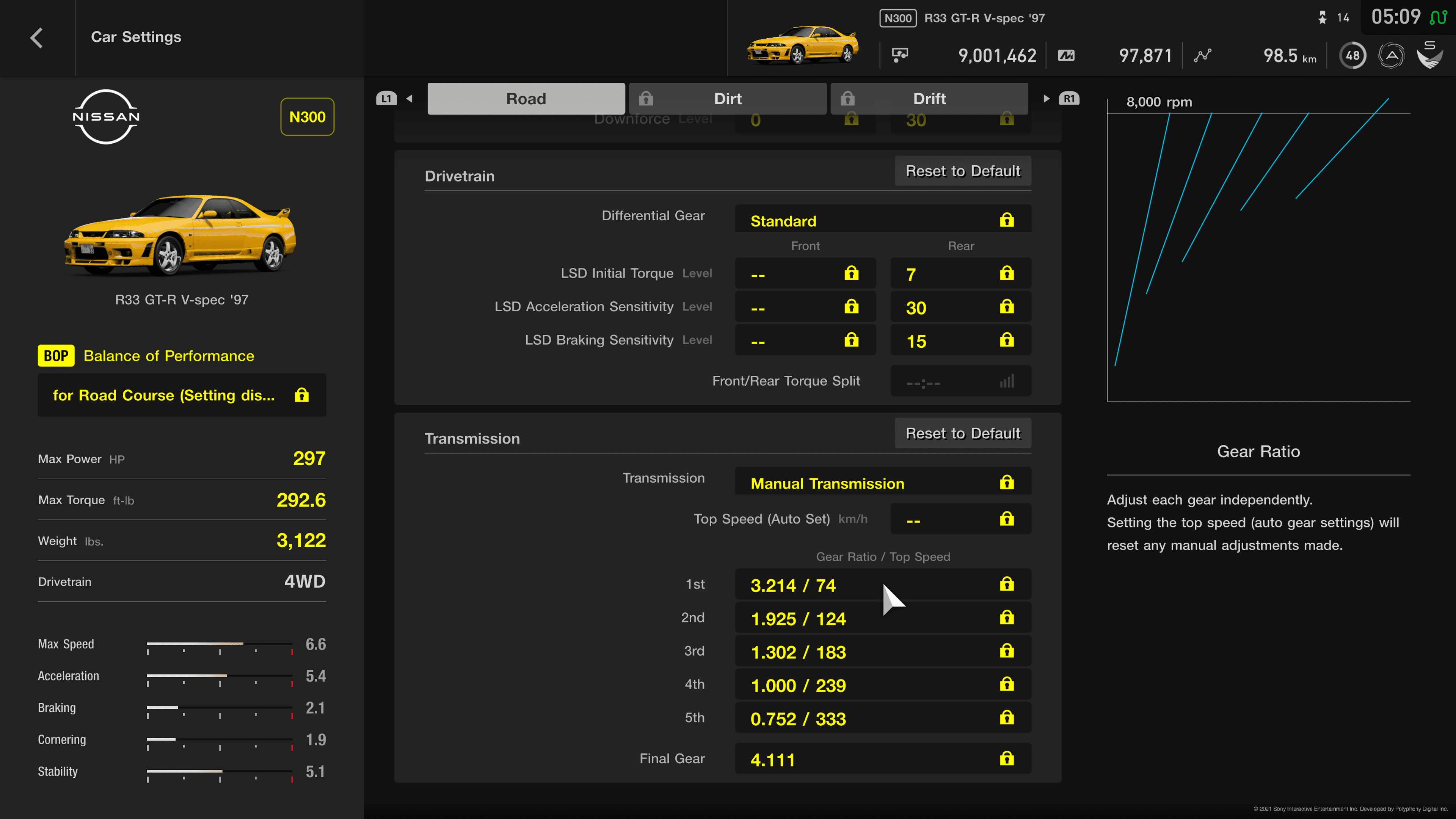Click the lock icon on Final Gear
Screen dimensions: 1456x819
[x=1007, y=758]
